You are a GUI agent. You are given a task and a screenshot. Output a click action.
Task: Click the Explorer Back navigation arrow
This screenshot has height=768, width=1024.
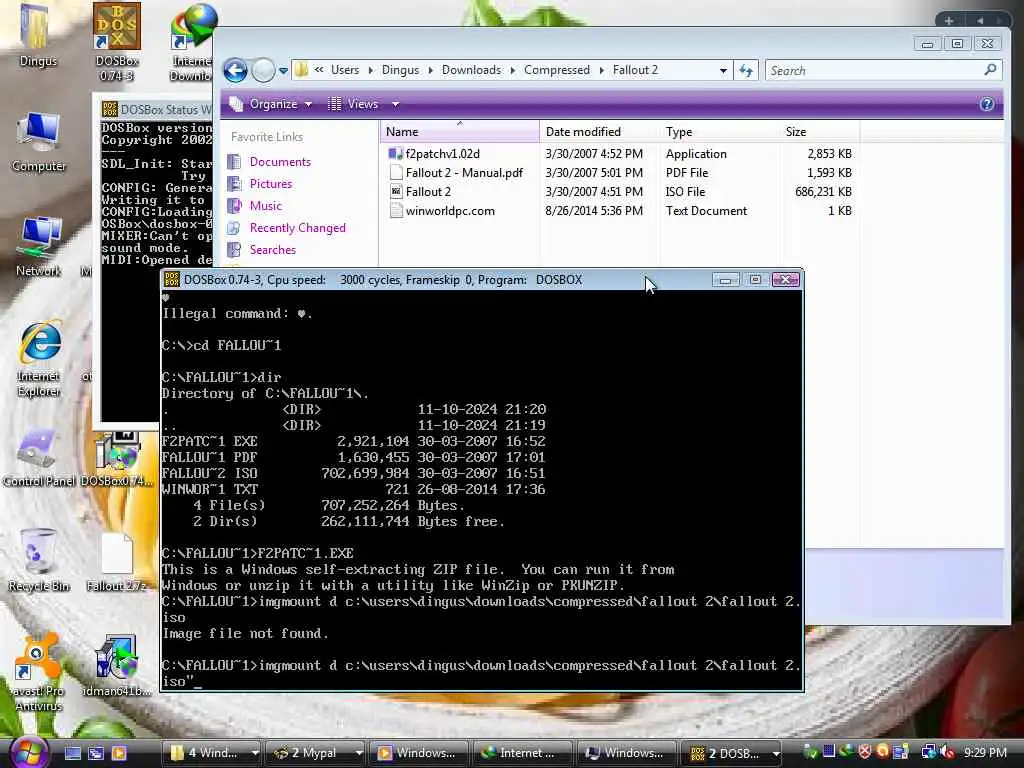[x=236, y=71]
